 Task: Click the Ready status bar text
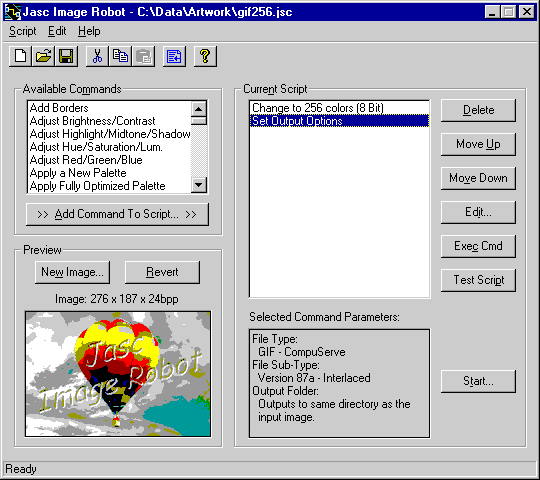tap(21, 469)
